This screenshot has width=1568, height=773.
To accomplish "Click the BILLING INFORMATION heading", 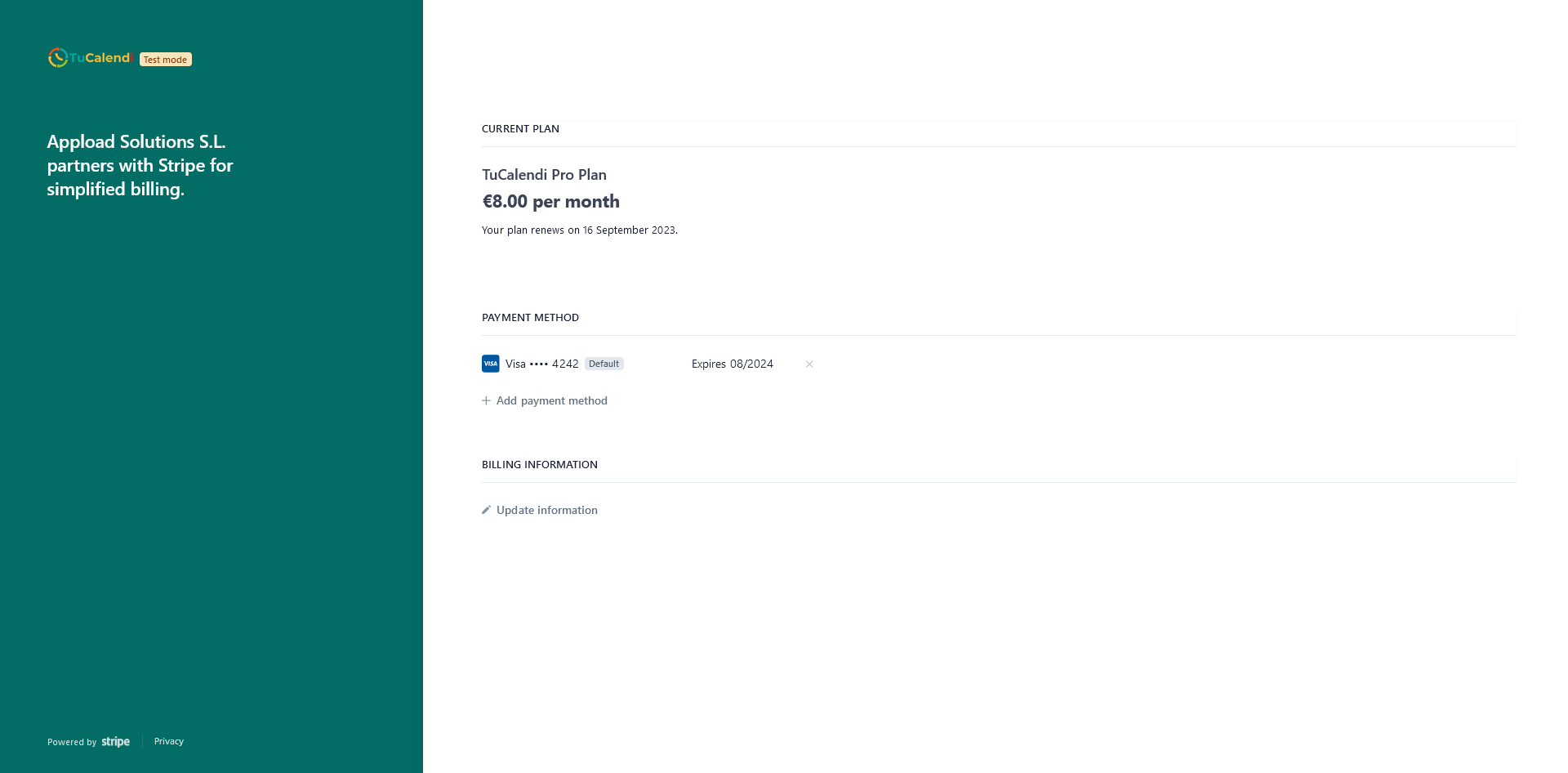I will 540,465.
